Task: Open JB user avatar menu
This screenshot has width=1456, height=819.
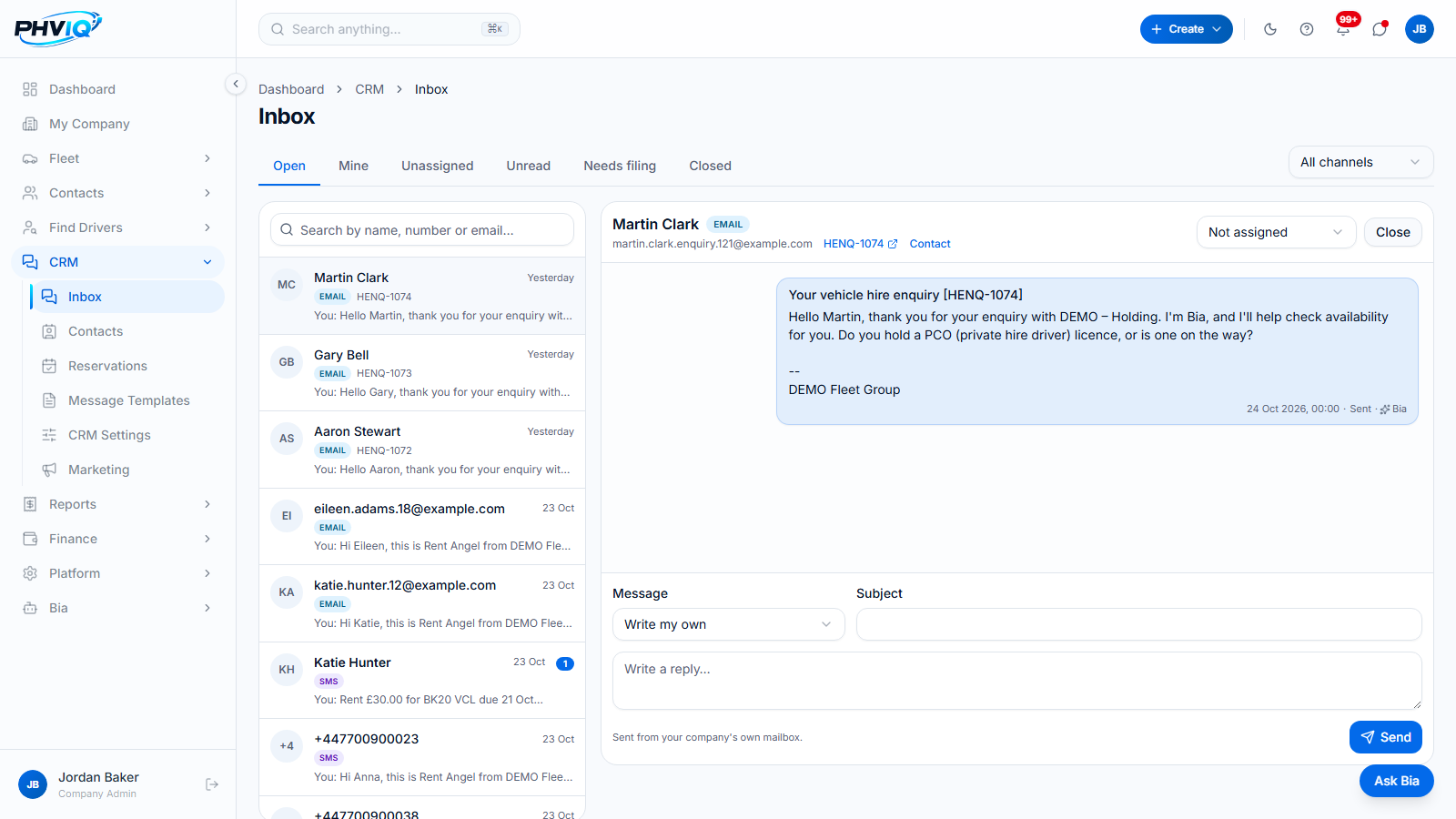Action: tap(1420, 29)
